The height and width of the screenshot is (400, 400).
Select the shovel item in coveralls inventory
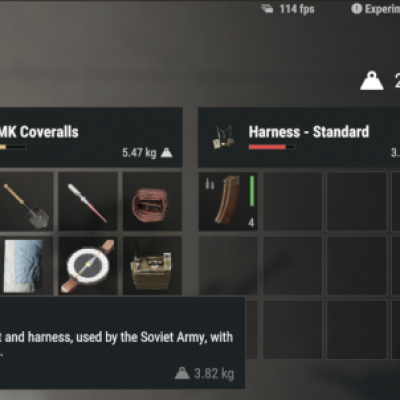[x=26, y=201]
